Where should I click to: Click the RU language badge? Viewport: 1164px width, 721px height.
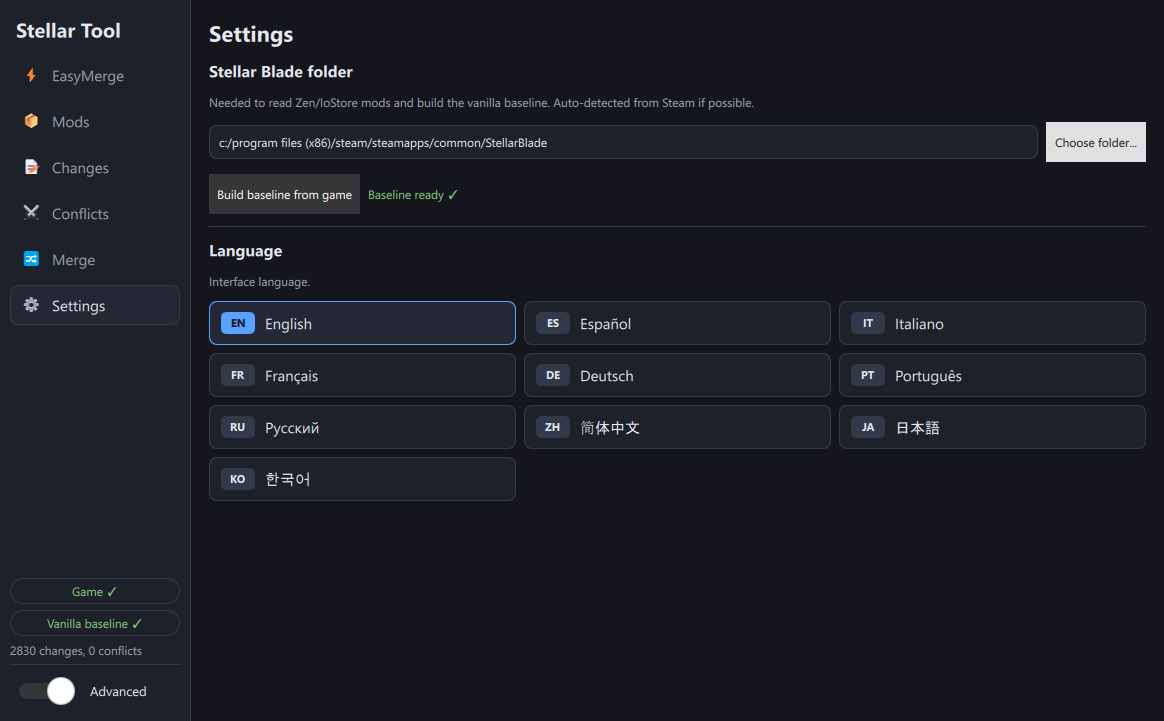[x=238, y=427]
